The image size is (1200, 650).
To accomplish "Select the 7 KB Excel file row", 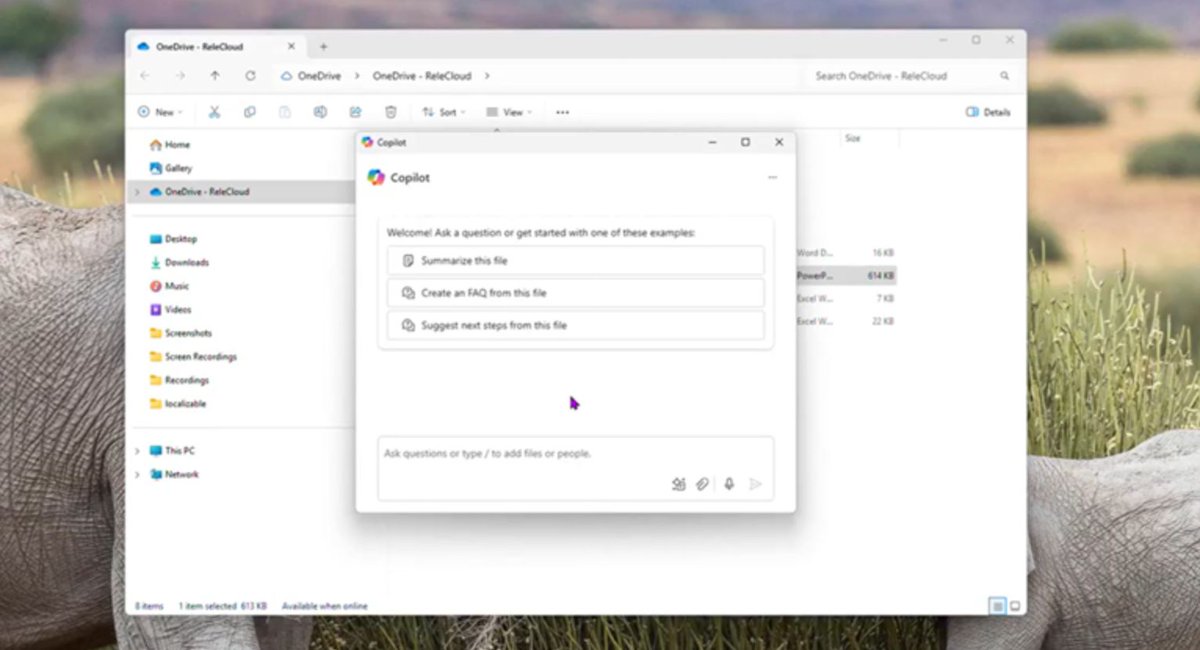I will click(846, 298).
